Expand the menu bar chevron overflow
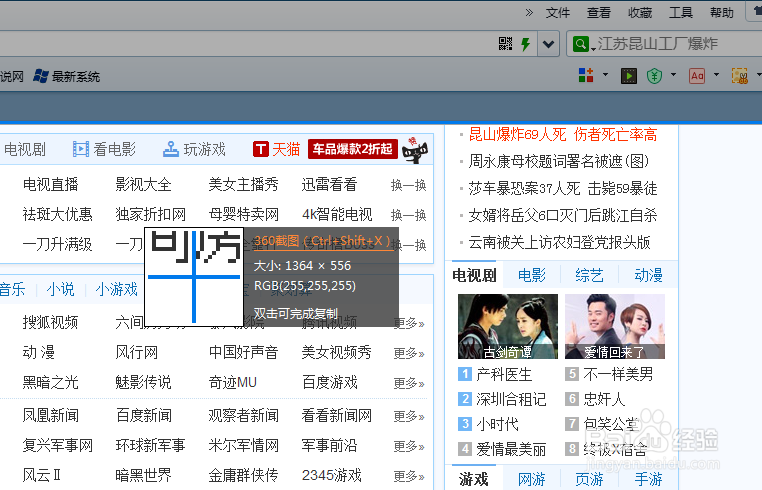The height and width of the screenshot is (490, 762). coord(529,13)
